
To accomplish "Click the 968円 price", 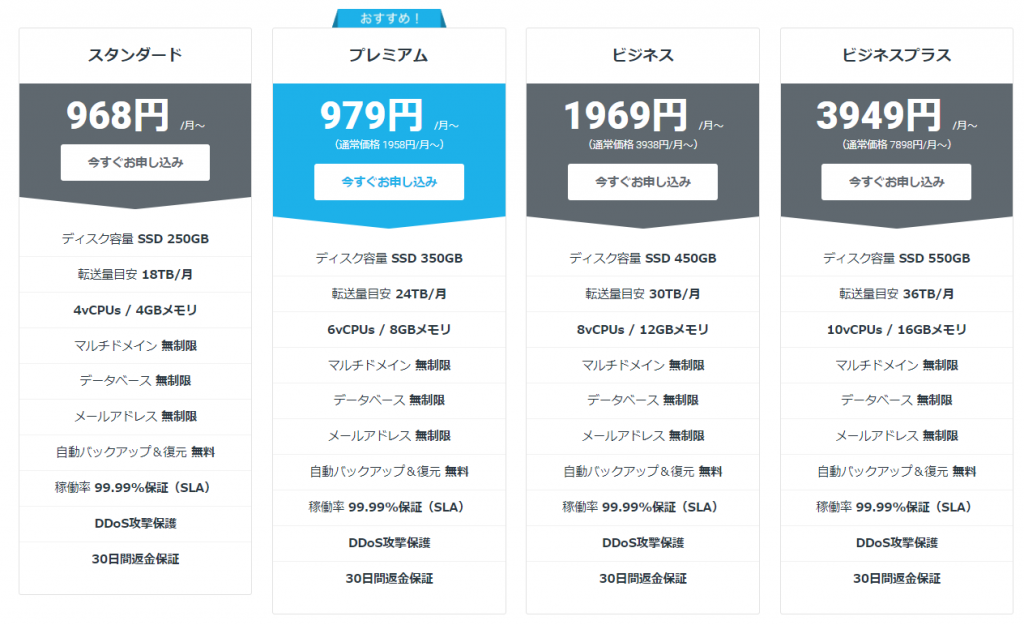I will click(x=118, y=117).
